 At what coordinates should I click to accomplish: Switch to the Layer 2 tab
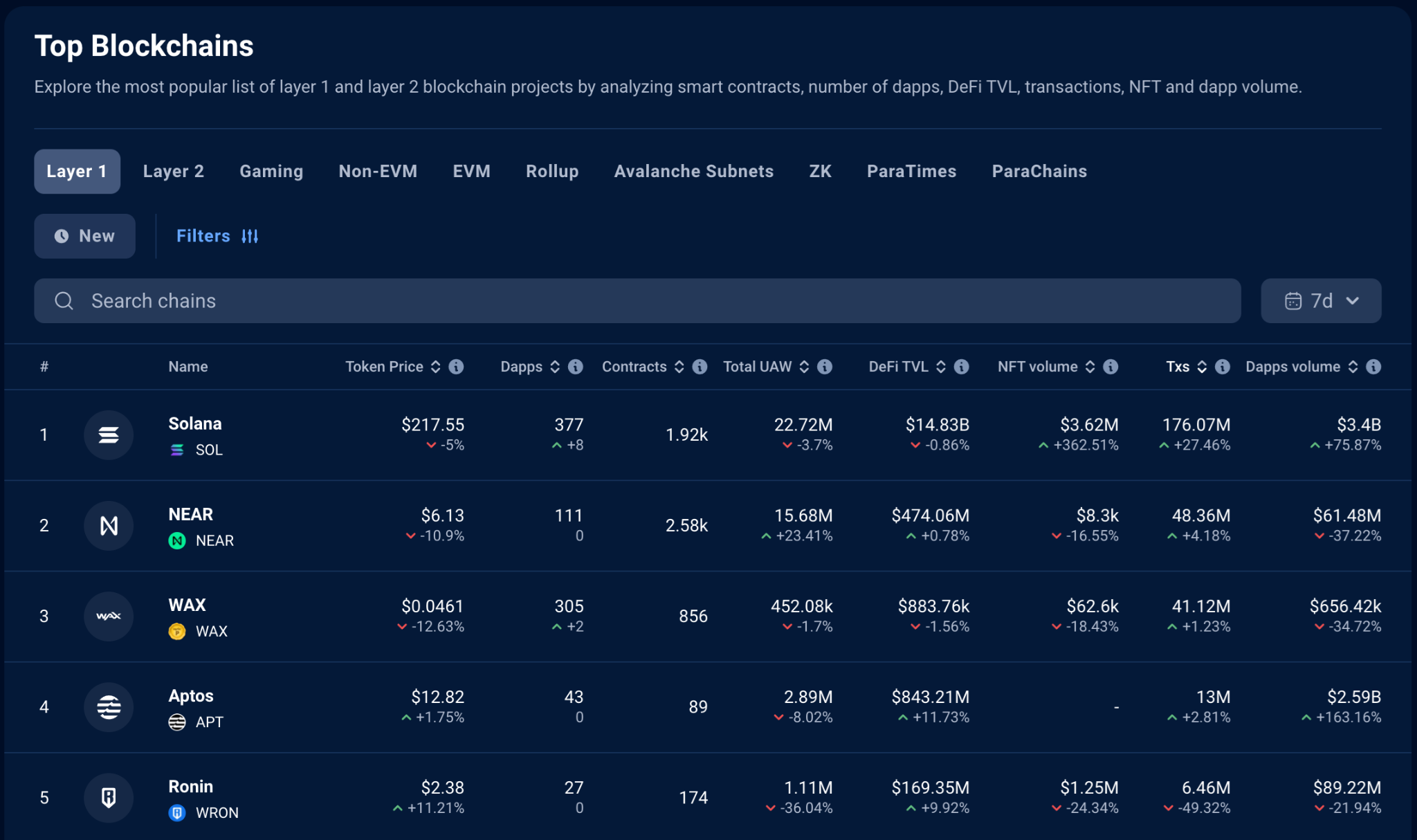[x=174, y=172]
